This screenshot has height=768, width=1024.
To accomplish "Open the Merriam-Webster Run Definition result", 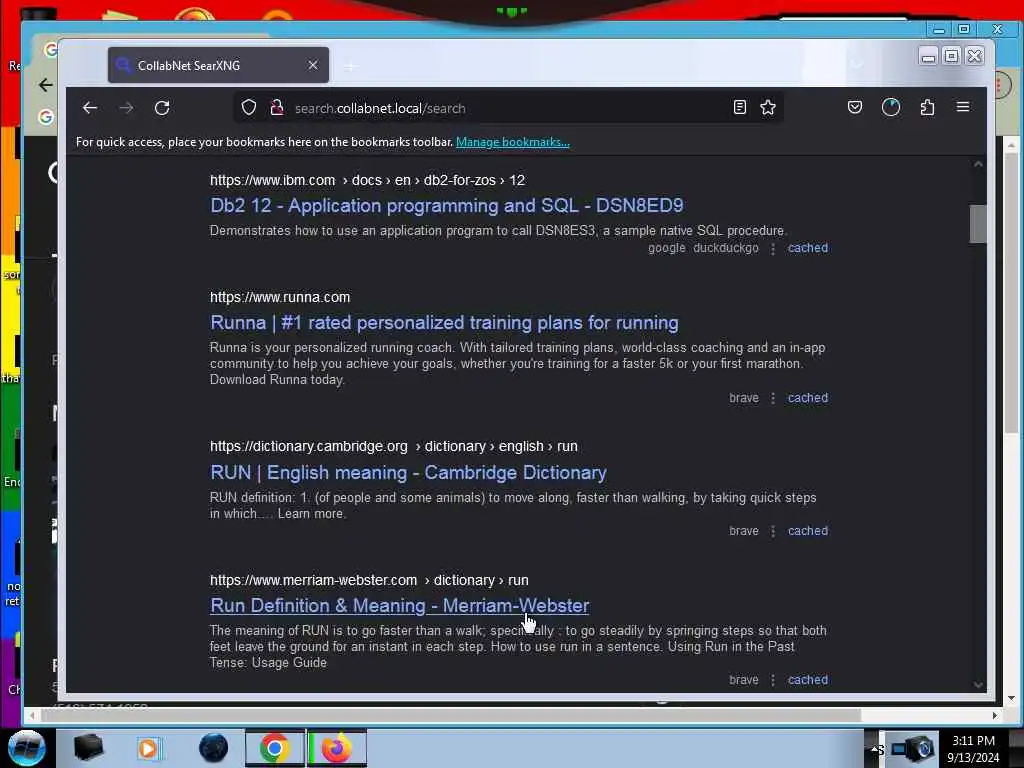I will pos(400,605).
